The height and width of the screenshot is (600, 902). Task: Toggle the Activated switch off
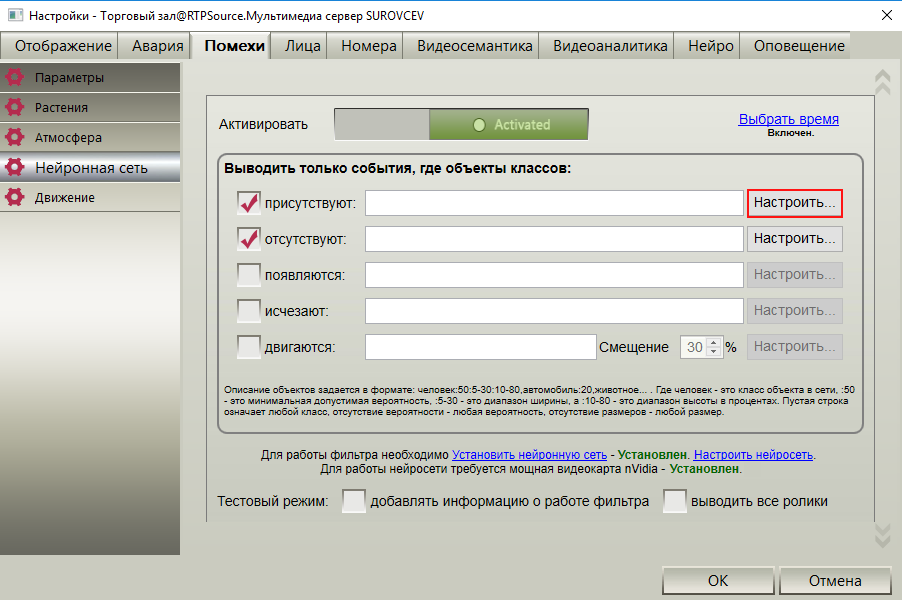(461, 124)
